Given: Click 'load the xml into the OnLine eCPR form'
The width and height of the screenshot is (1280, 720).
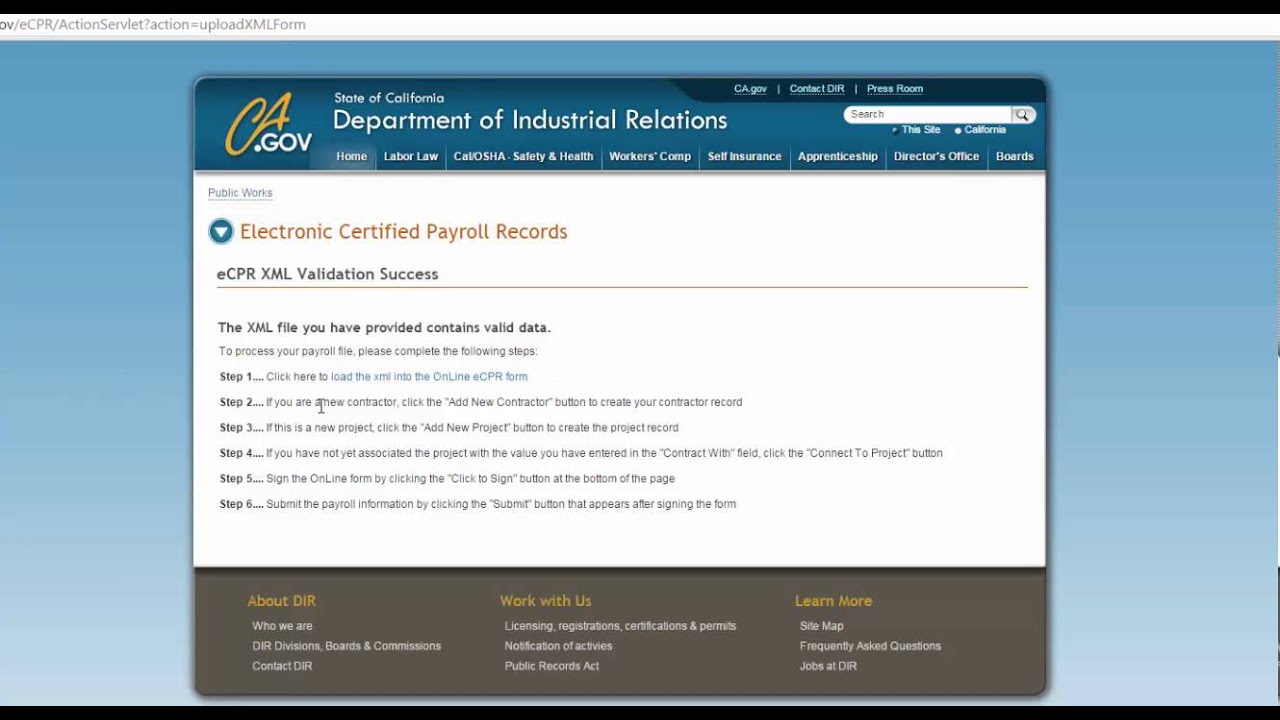Looking at the screenshot, I should [429, 377].
